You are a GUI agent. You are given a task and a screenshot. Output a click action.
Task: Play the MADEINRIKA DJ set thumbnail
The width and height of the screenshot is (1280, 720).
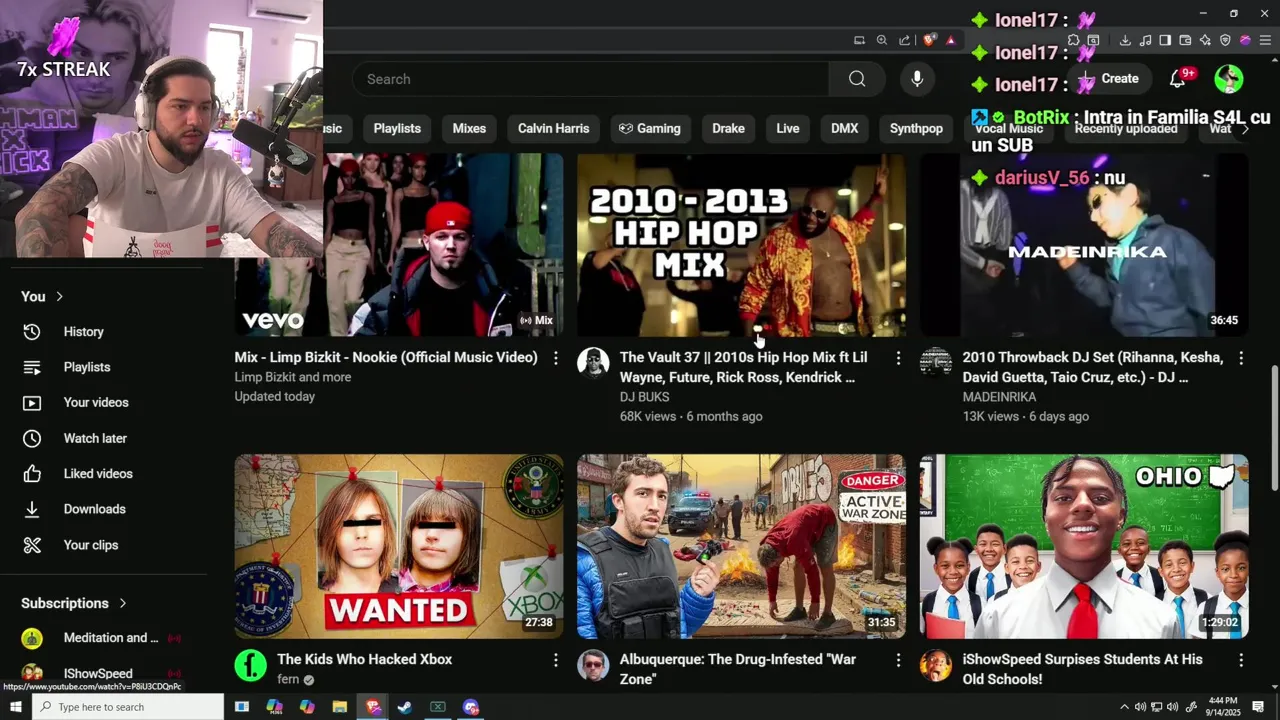(1084, 244)
